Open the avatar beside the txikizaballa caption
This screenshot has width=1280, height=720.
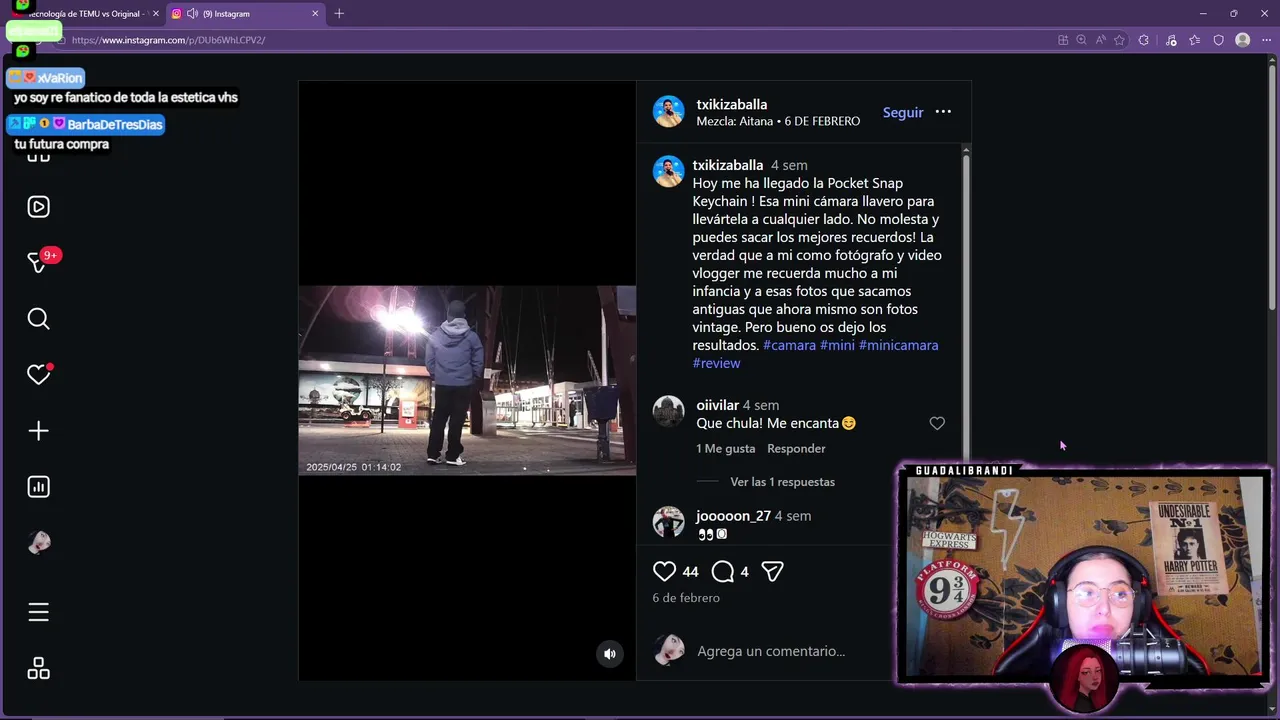(x=669, y=171)
